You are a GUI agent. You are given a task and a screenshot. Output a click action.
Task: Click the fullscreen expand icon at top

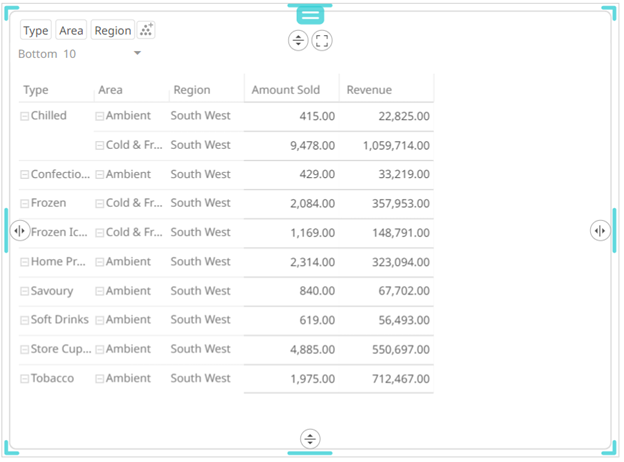point(322,41)
